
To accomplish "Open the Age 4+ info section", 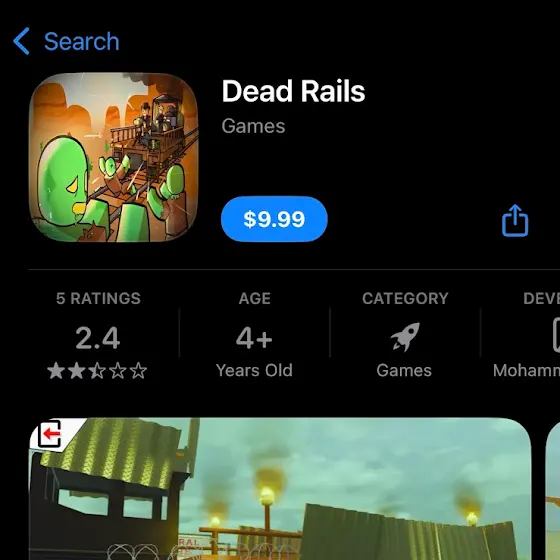I will (x=254, y=334).
